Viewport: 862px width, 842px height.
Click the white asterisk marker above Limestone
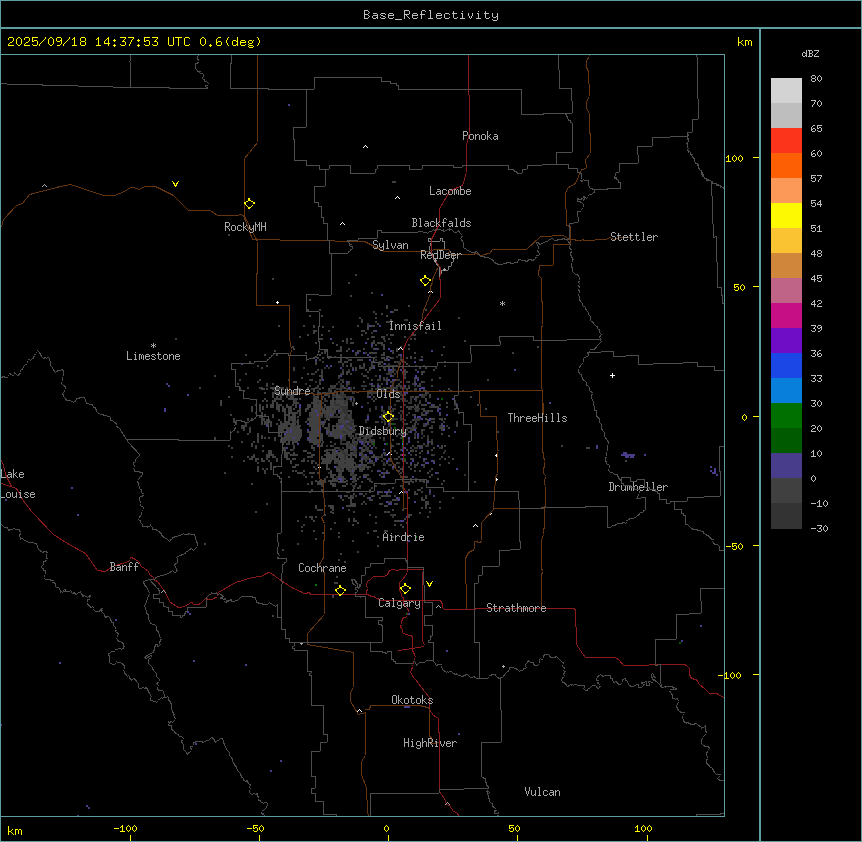(x=153, y=345)
